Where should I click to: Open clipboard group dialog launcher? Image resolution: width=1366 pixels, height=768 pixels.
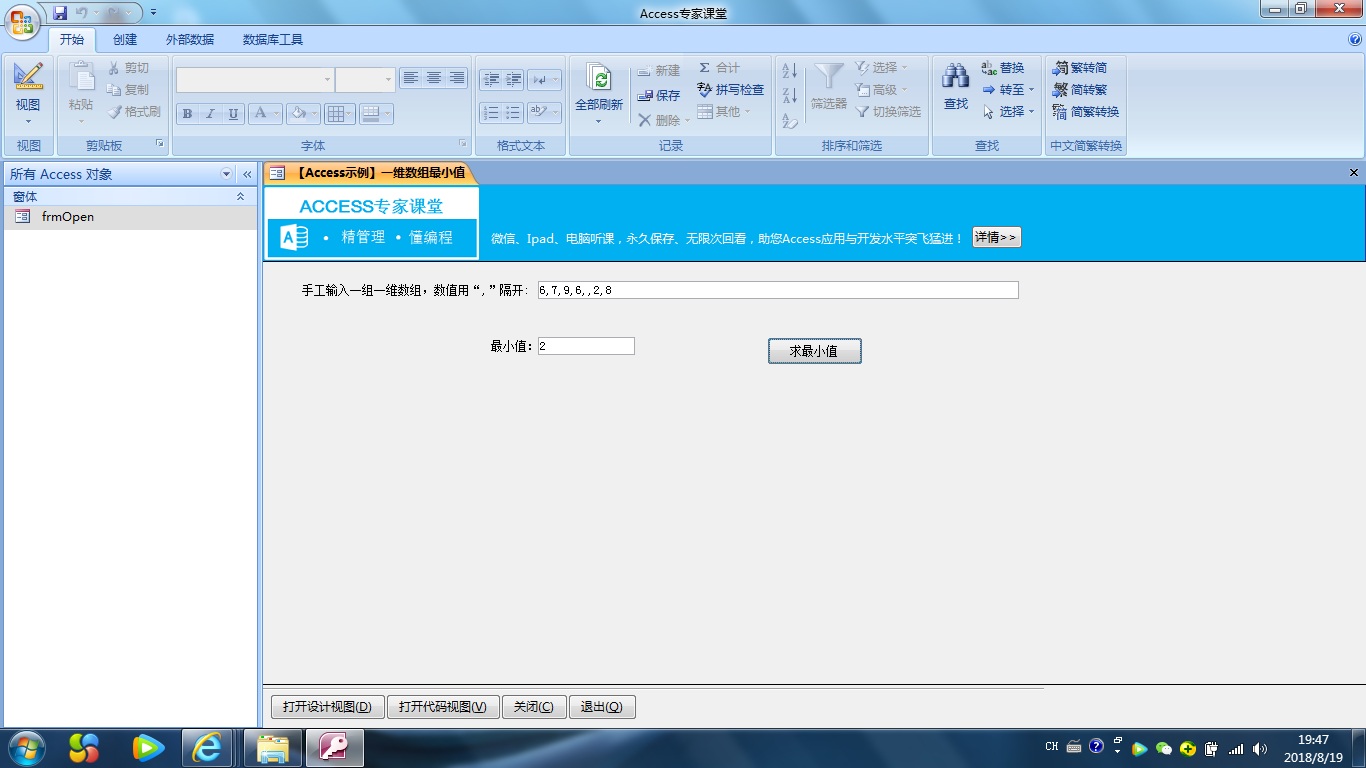[x=159, y=144]
